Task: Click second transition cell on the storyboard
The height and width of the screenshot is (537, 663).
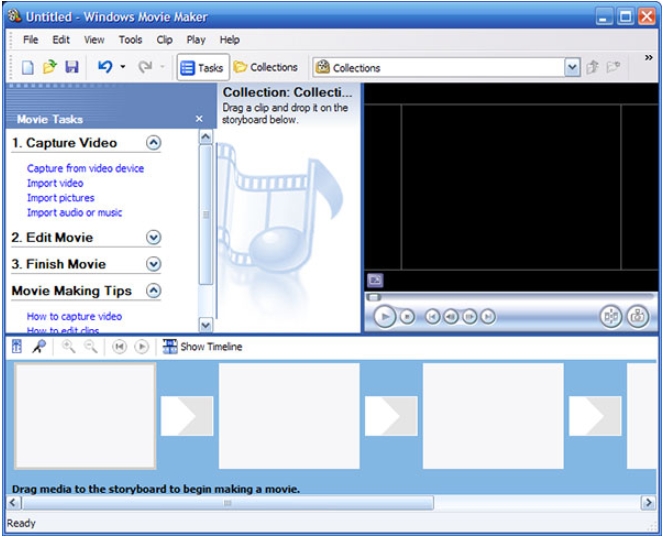Action: pyautogui.click(x=391, y=416)
